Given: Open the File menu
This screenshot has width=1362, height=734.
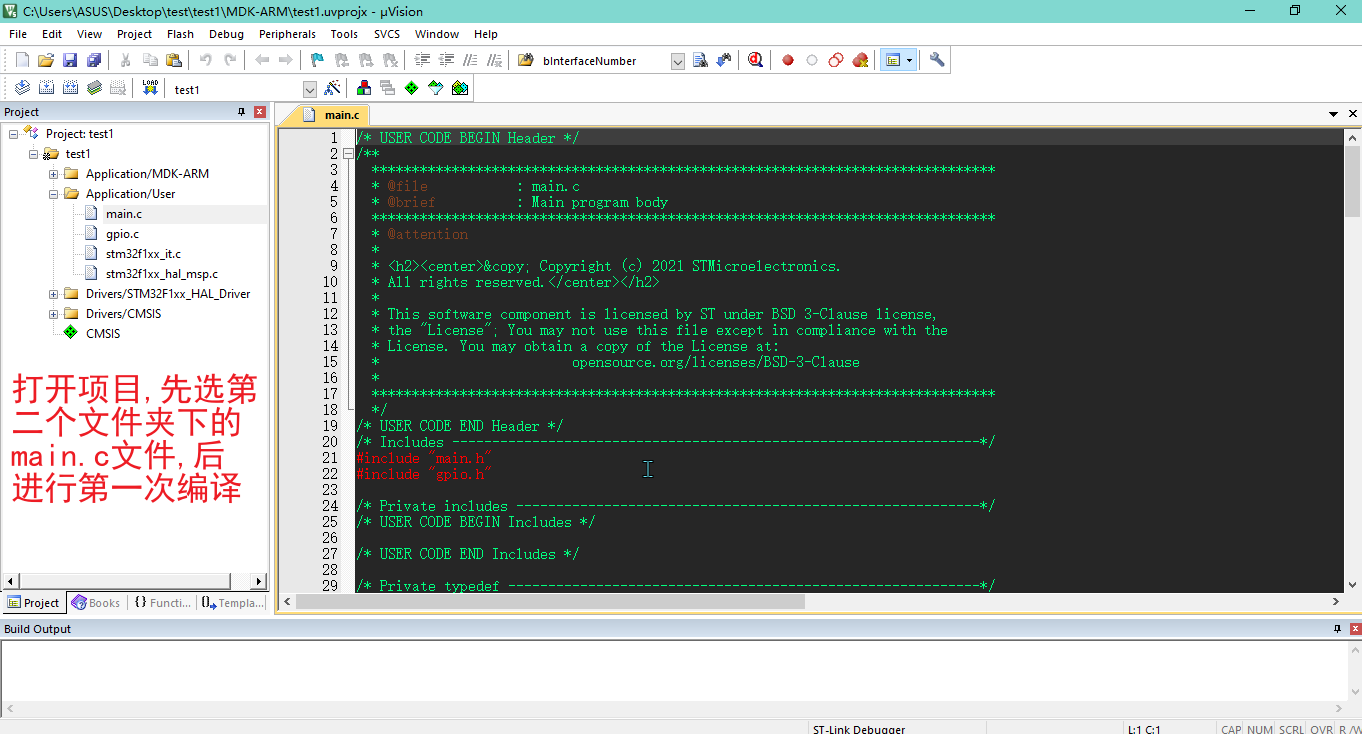Looking at the screenshot, I should click(x=18, y=34).
